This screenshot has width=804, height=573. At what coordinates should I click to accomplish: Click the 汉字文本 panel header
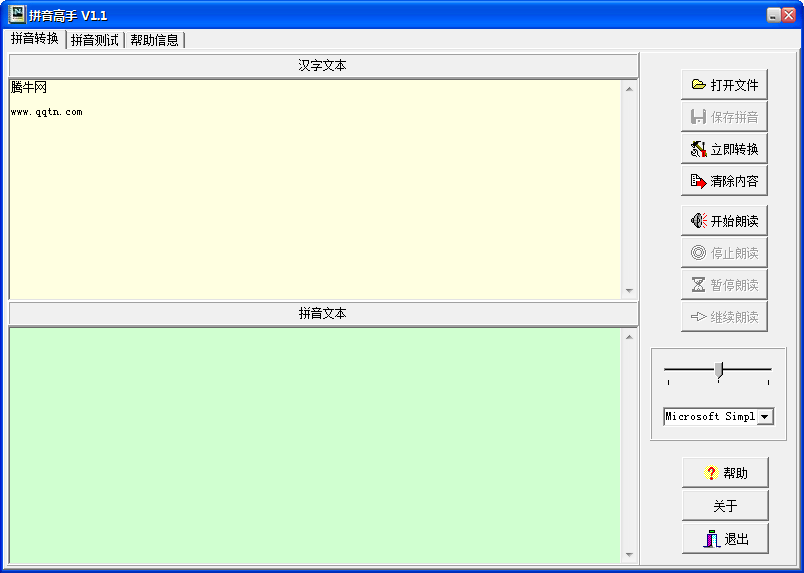323,66
